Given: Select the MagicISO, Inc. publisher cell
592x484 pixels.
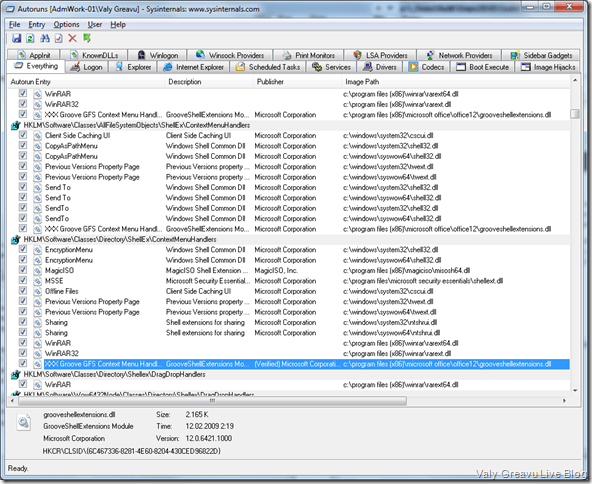Looking at the screenshot, I should 276,271.
